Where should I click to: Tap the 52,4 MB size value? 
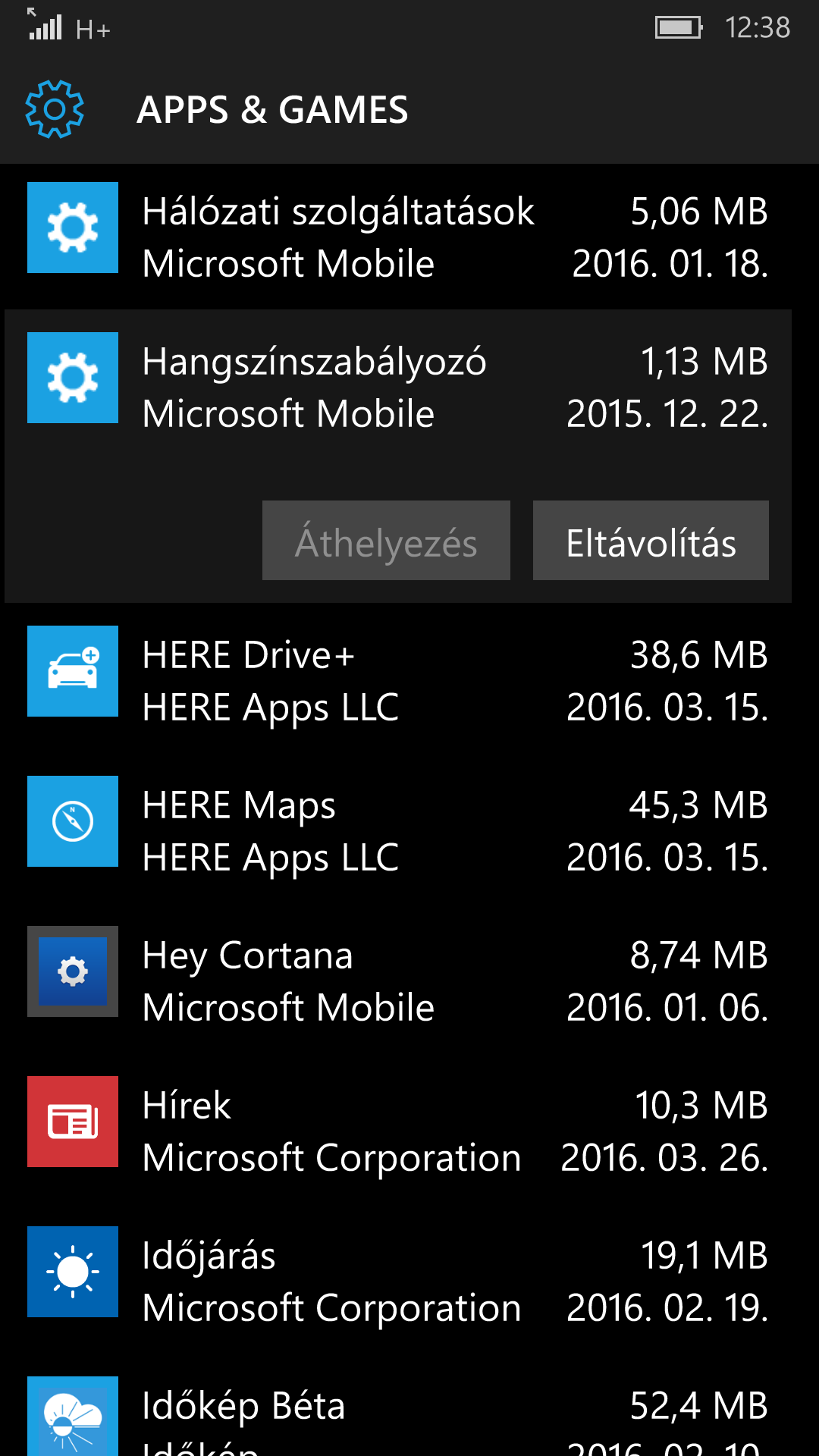tap(699, 1406)
